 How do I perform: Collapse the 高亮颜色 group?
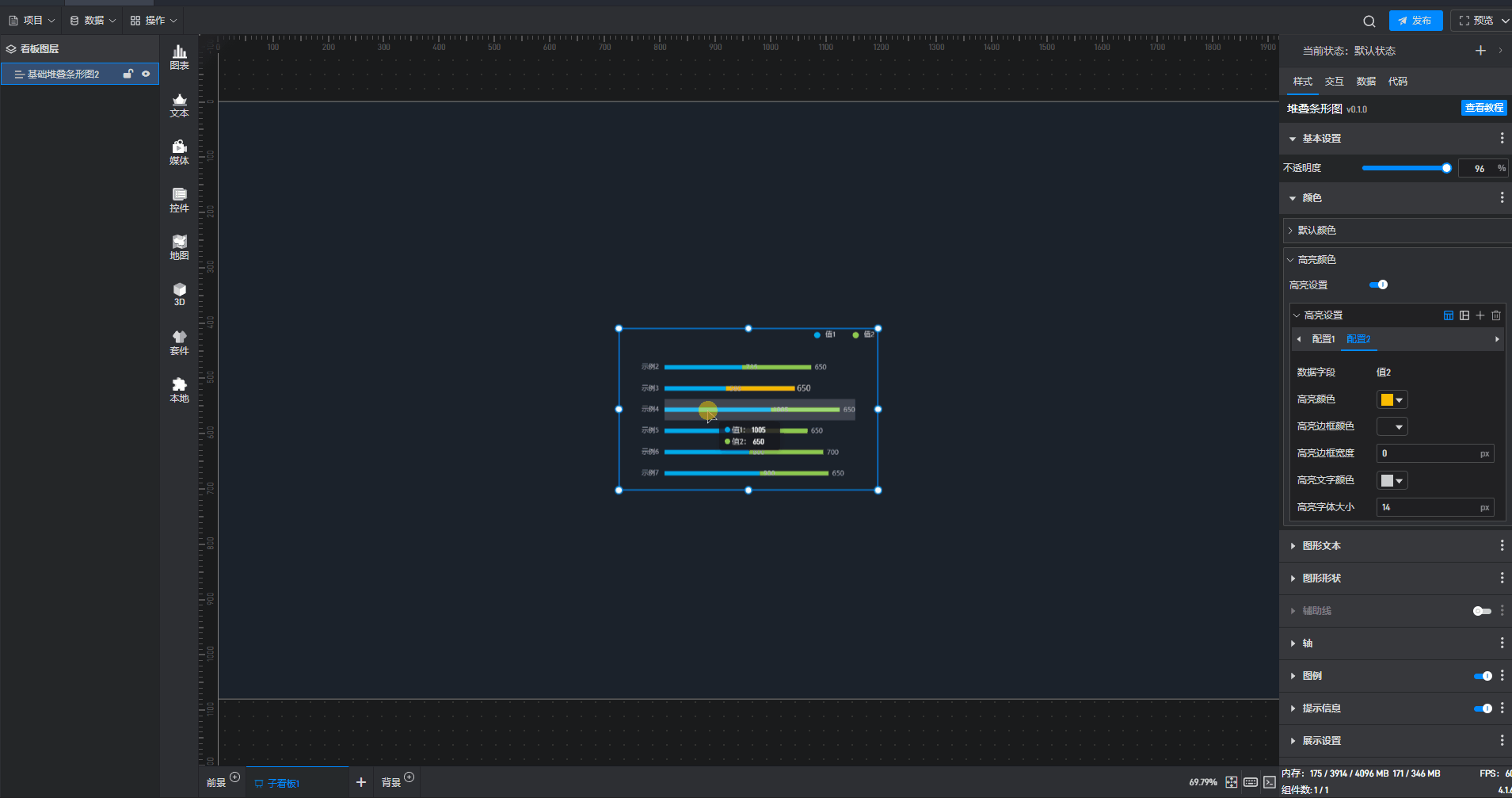pos(1290,260)
